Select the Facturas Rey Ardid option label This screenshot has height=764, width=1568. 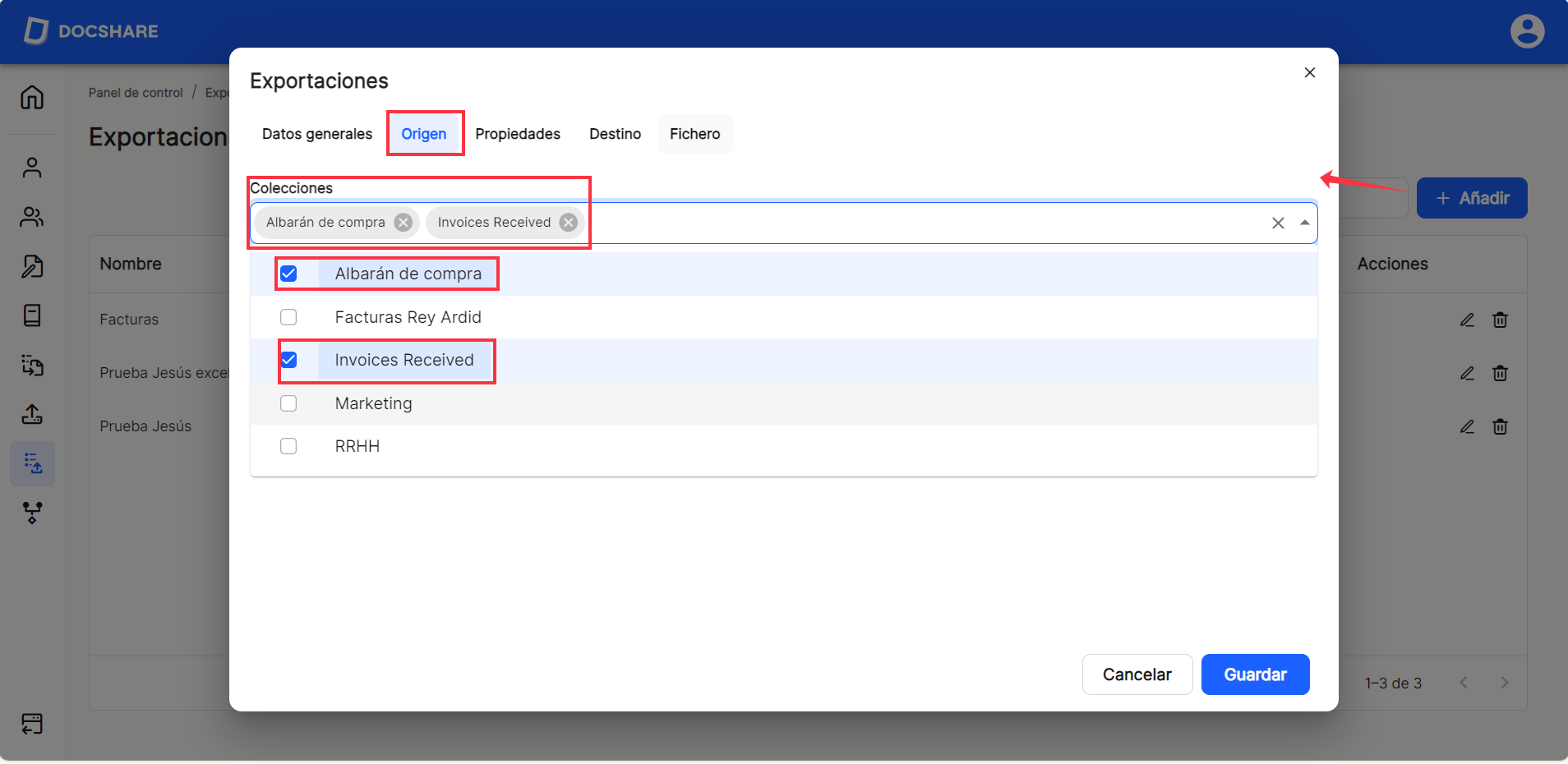(x=408, y=317)
